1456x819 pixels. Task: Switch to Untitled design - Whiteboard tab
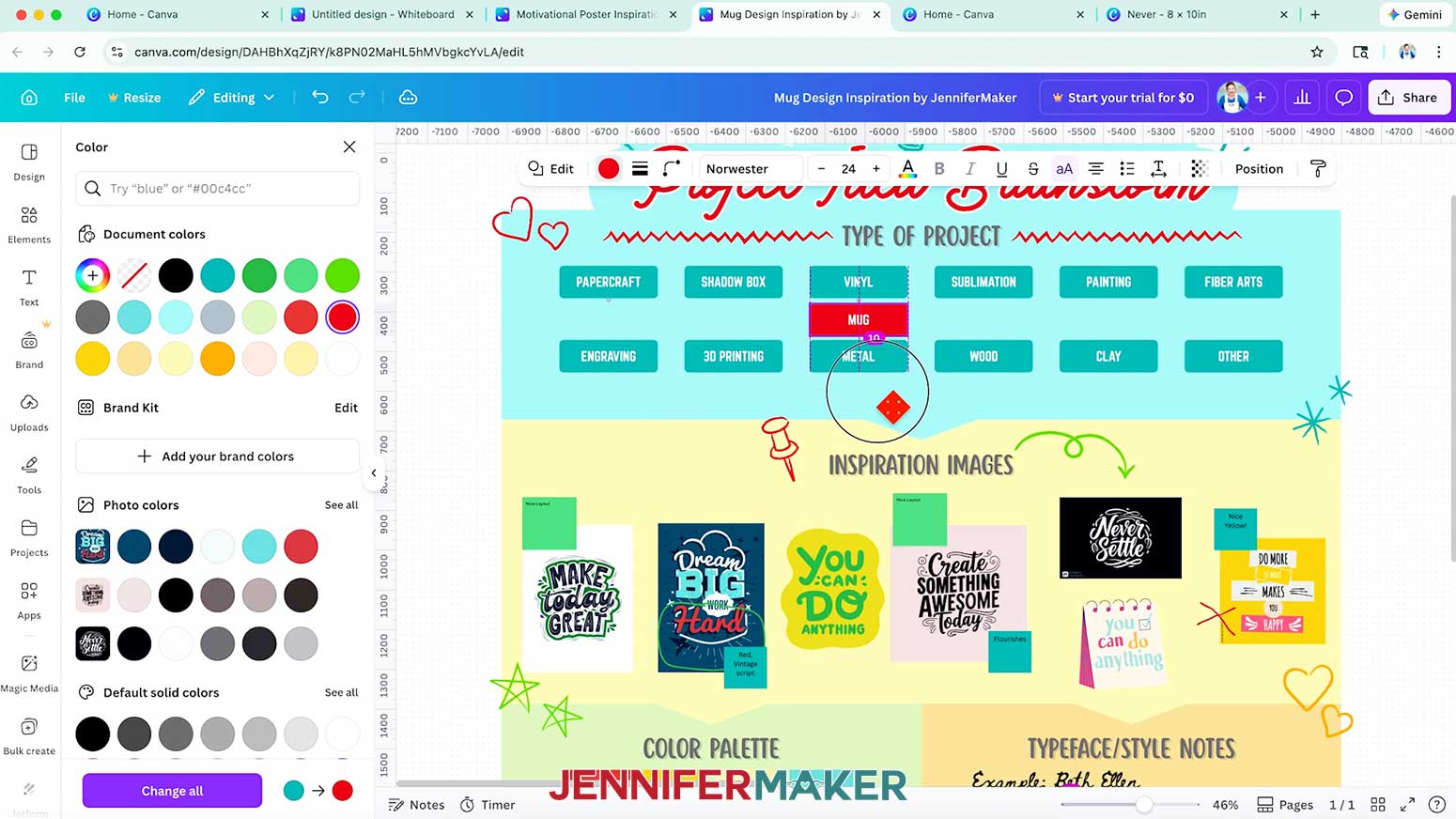tap(382, 14)
